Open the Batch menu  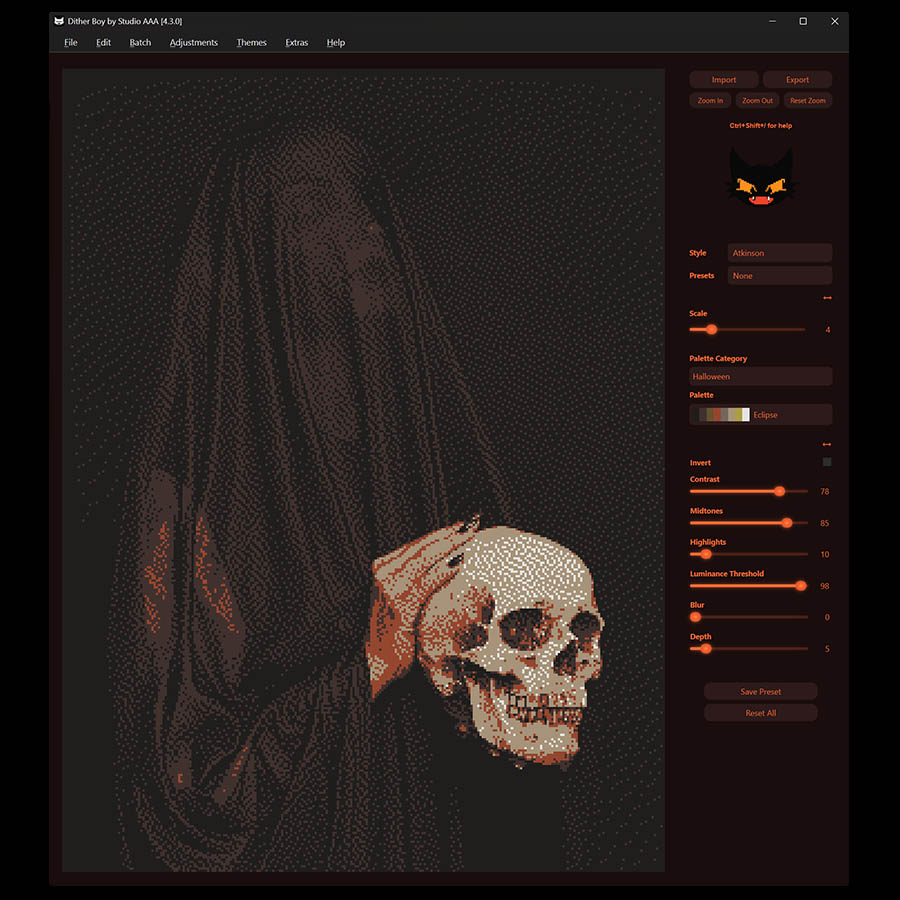click(140, 43)
